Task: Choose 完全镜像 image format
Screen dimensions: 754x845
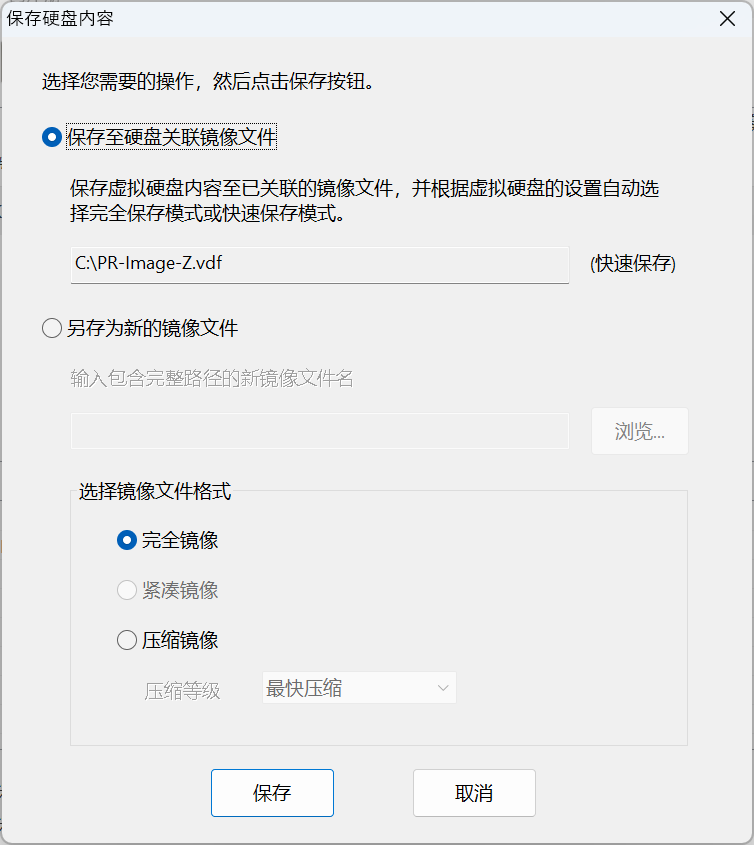Action: pos(127,540)
